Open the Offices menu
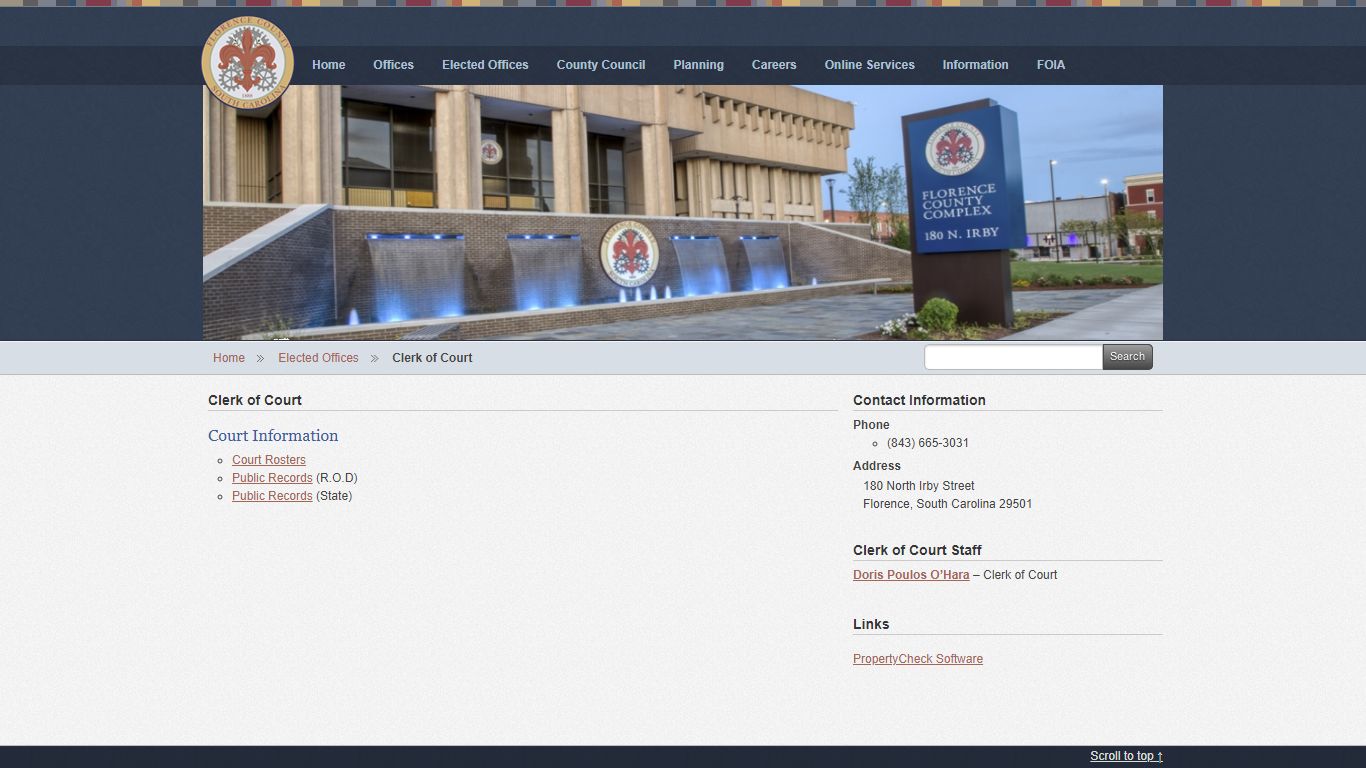 393,65
